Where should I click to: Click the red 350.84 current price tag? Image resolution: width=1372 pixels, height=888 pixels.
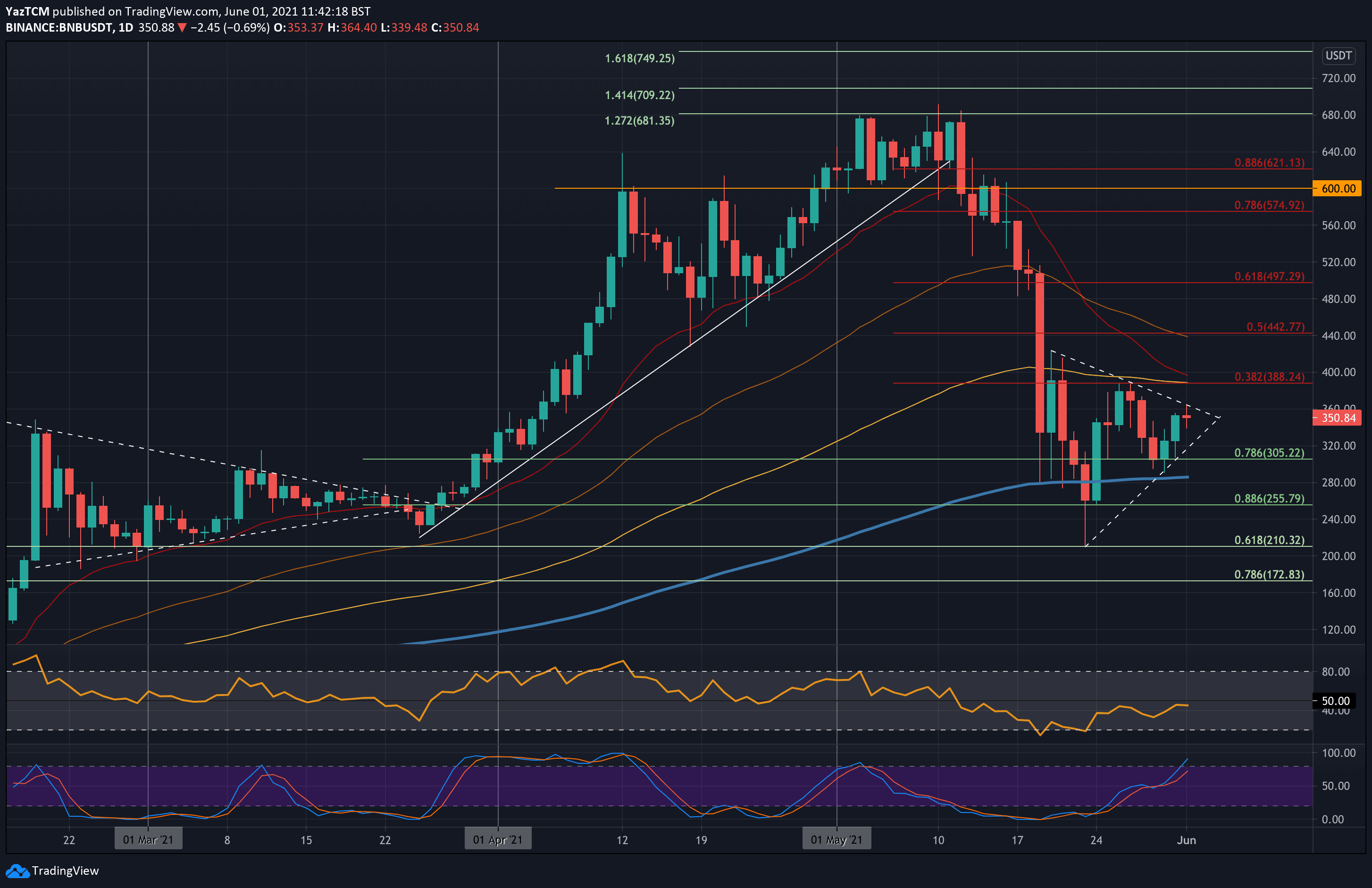1338,418
